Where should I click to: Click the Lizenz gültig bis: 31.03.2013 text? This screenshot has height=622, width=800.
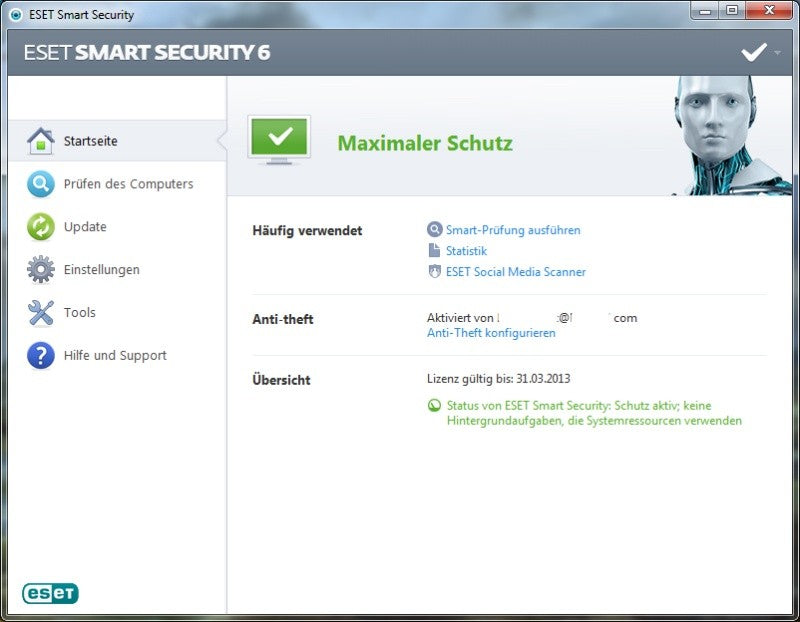coord(498,379)
